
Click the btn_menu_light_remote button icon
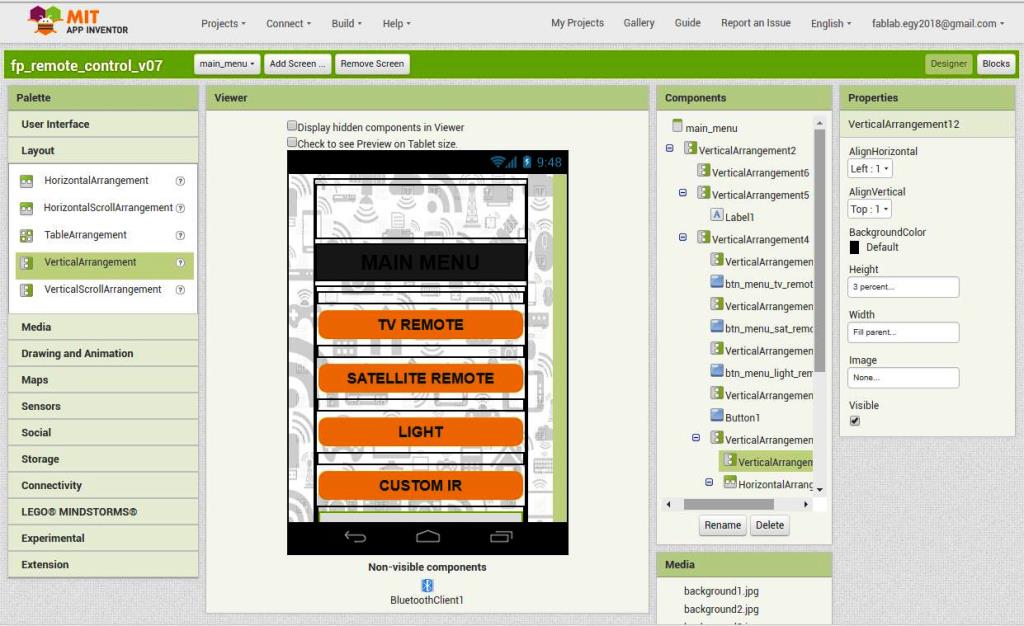[x=716, y=371]
